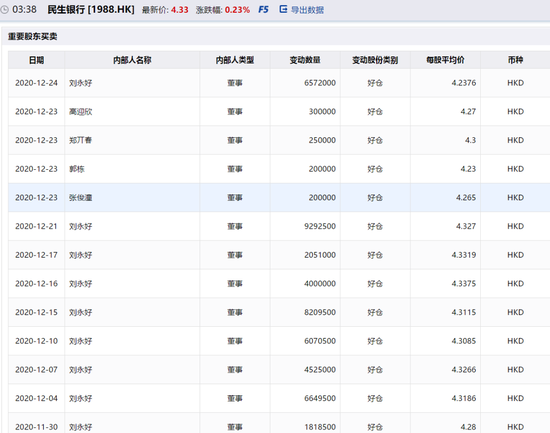The height and width of the screenshot is (433, 550).
Task: Click the export data icon
Action: [x=283, y=9]
